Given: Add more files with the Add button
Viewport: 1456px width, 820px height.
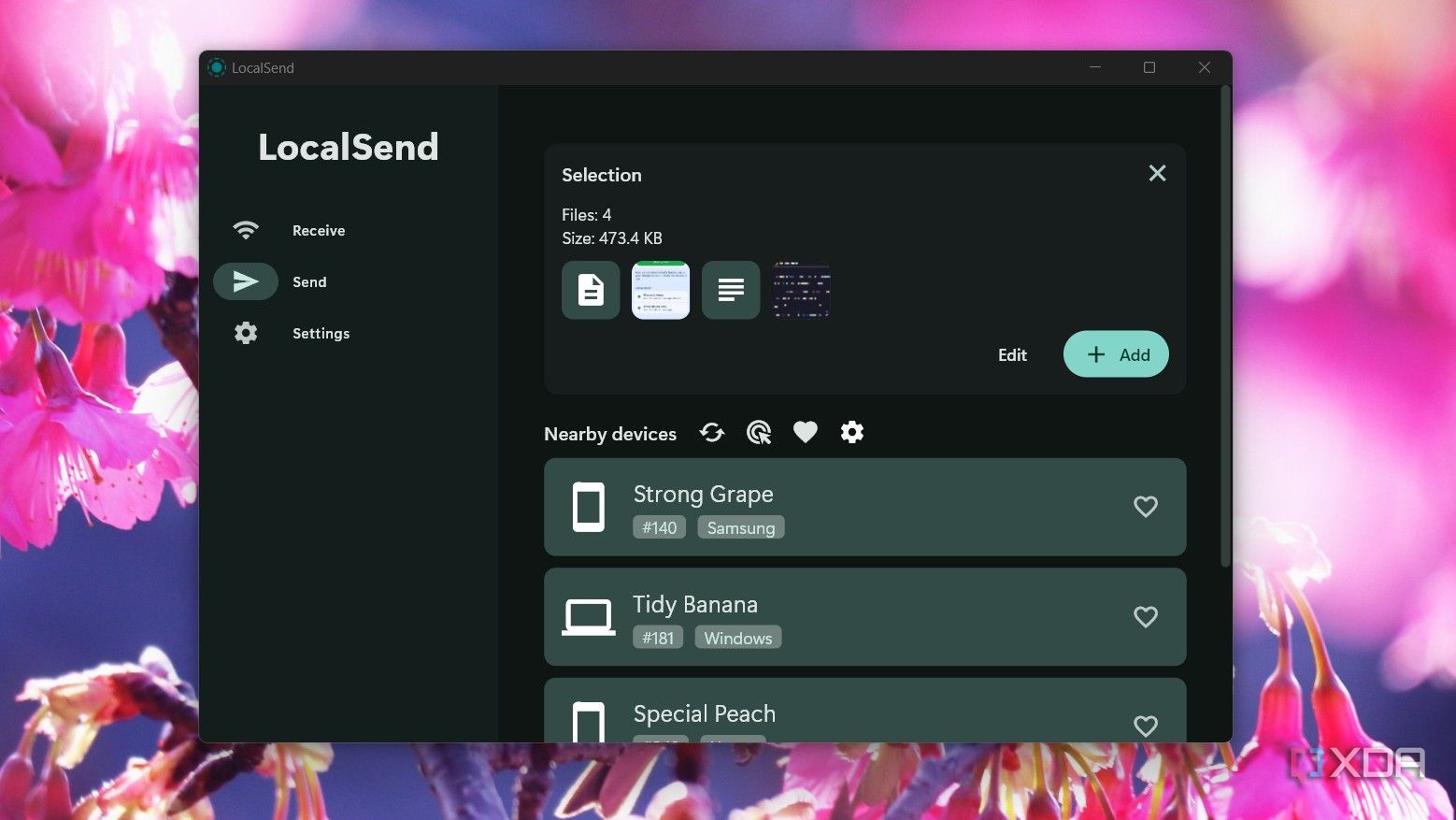Looking at the screenshot, I should [x=1116, y=354].
